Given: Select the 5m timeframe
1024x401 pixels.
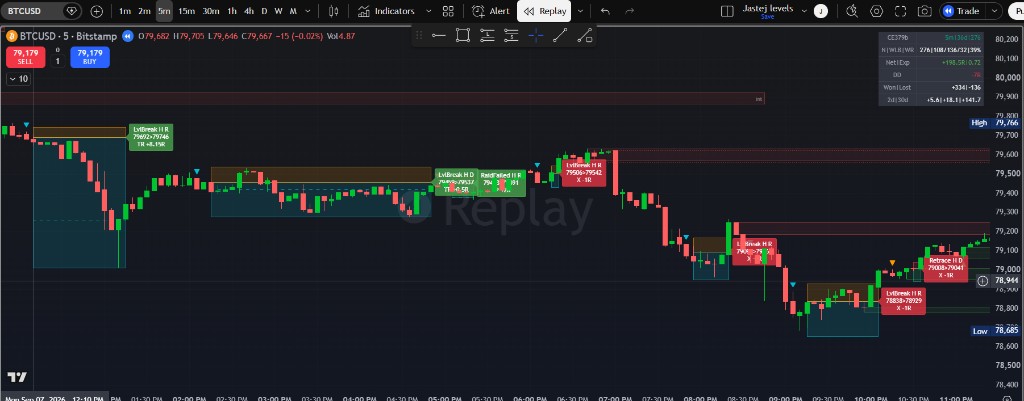Looking at the screenshot, I should [x=165, y=11].
